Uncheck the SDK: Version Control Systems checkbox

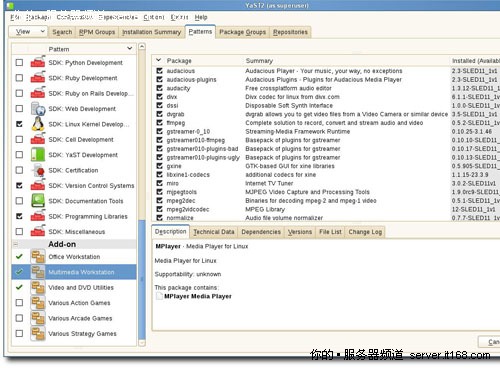pos(19,185)
